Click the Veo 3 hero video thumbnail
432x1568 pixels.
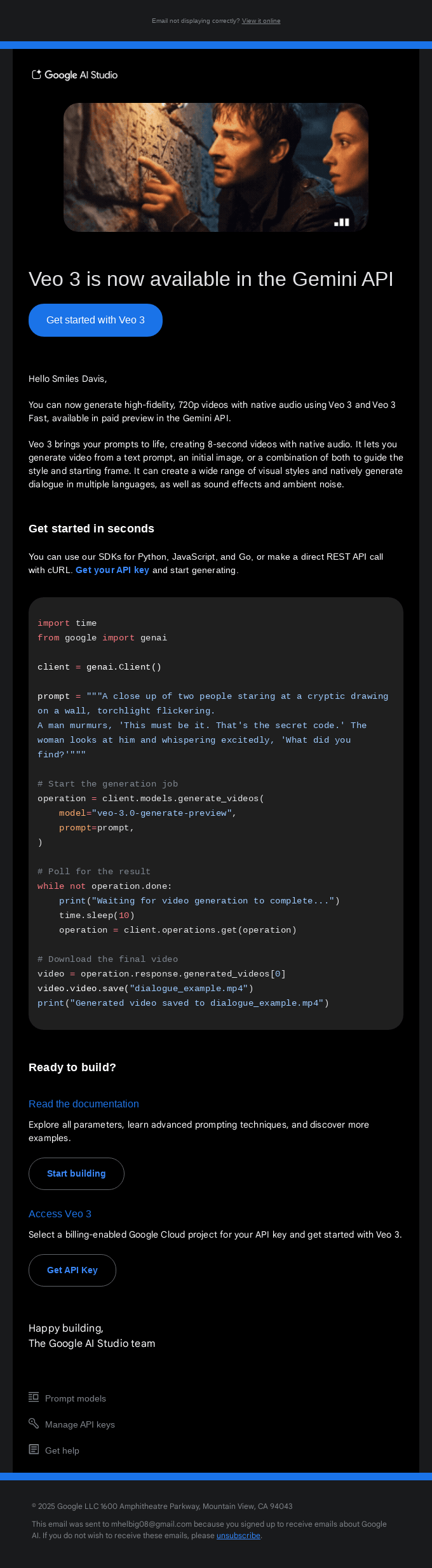(x=216, y=167)
